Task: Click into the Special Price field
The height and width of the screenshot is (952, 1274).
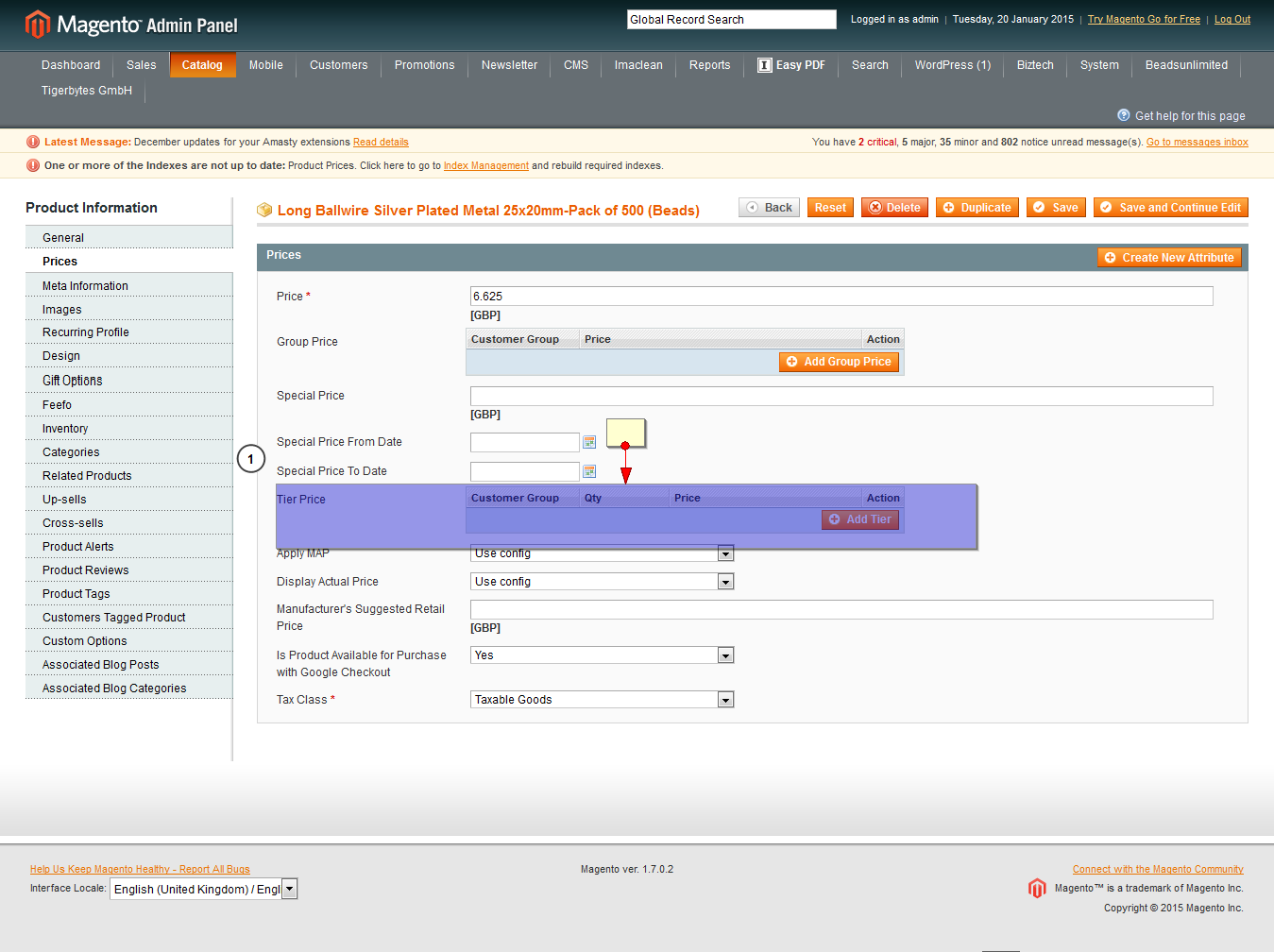Action: click(841, 396)
